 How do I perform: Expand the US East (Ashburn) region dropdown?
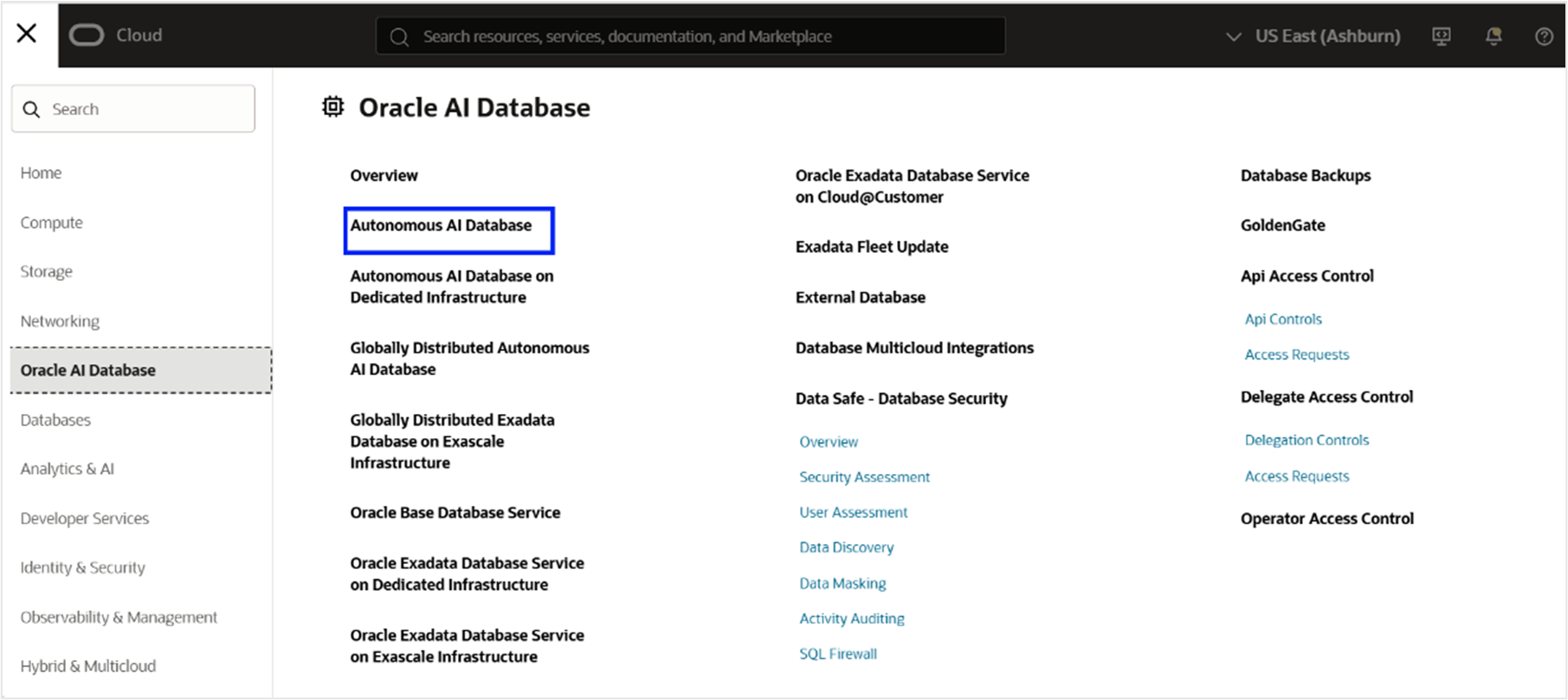1313,36
